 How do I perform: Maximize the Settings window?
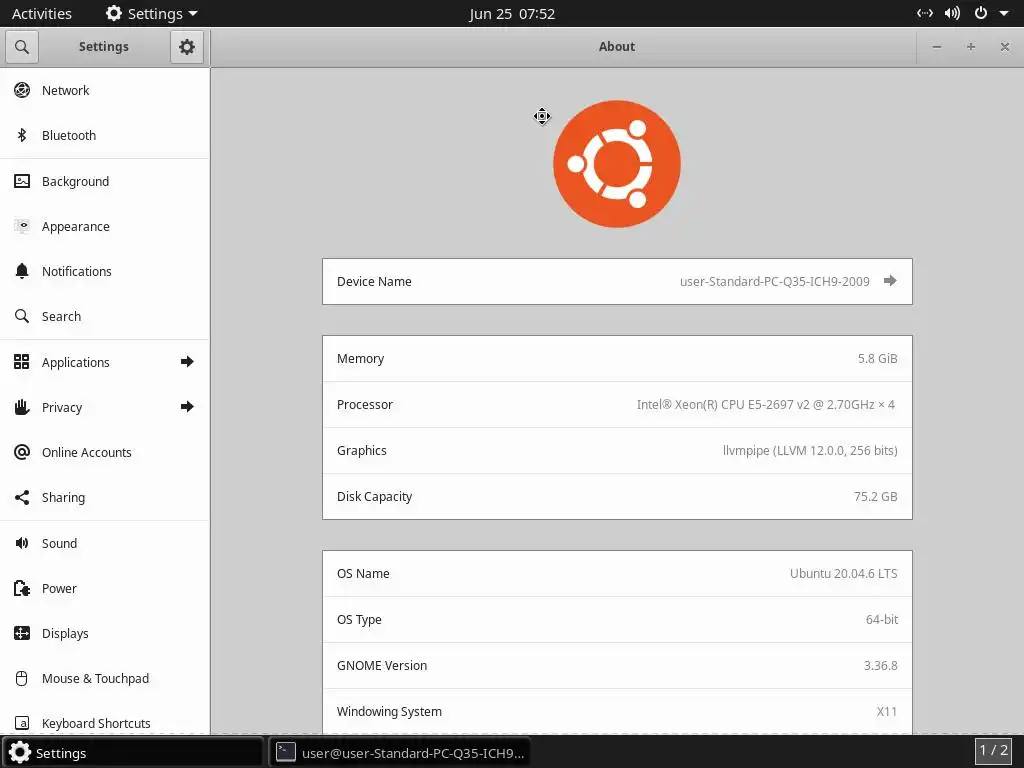coord(970,47)
